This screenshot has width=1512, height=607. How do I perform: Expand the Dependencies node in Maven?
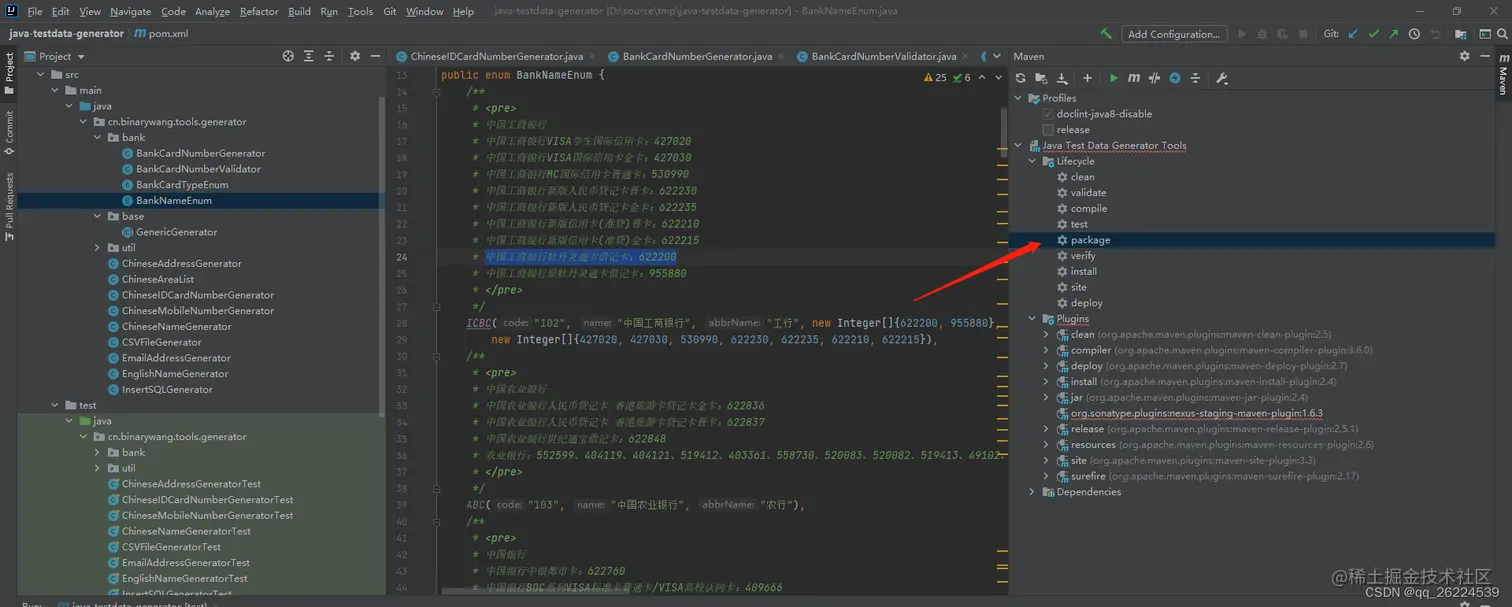[x=1032, y=492]
